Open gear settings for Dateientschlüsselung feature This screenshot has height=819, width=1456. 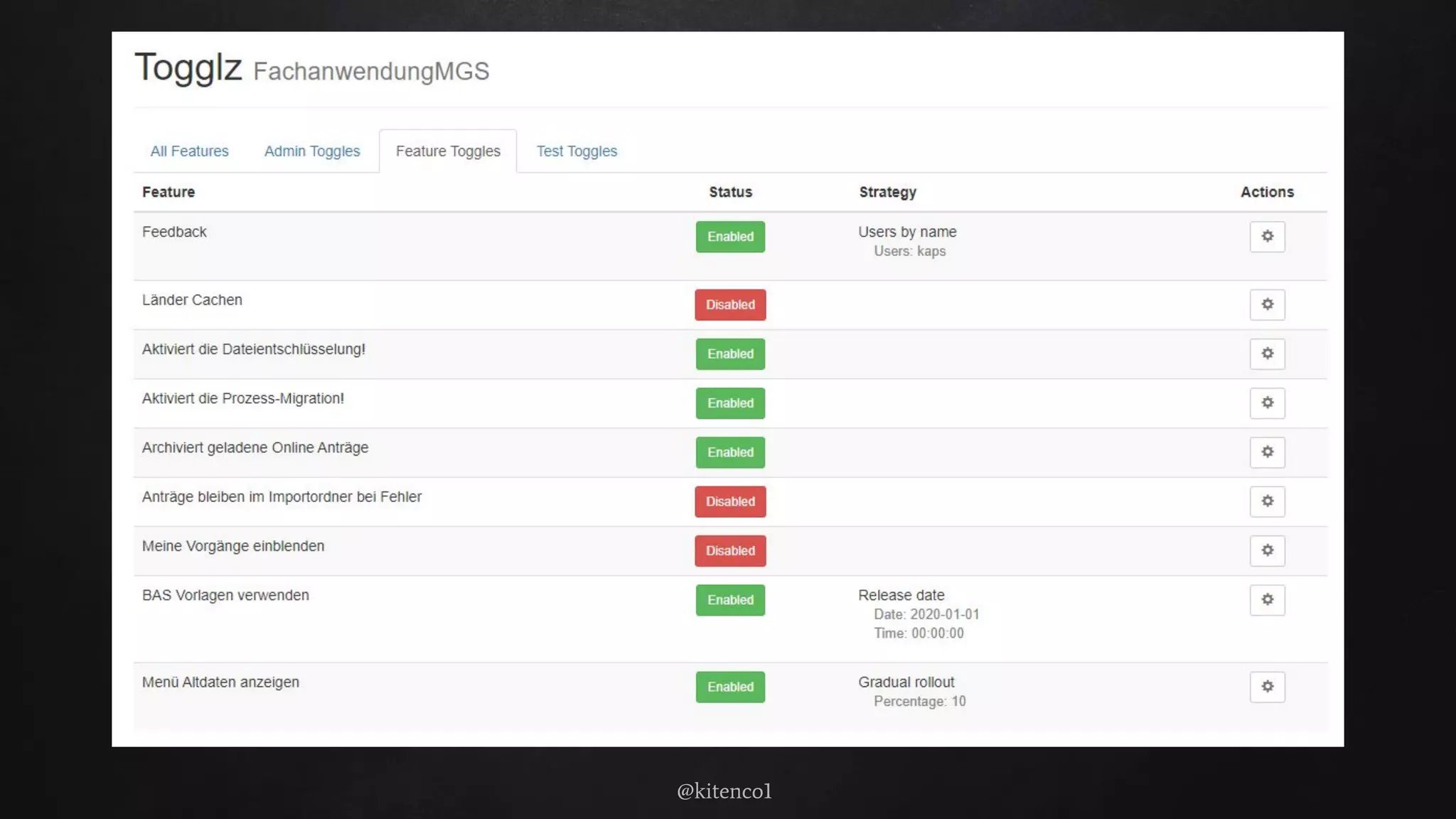(x=1267, y=354)
